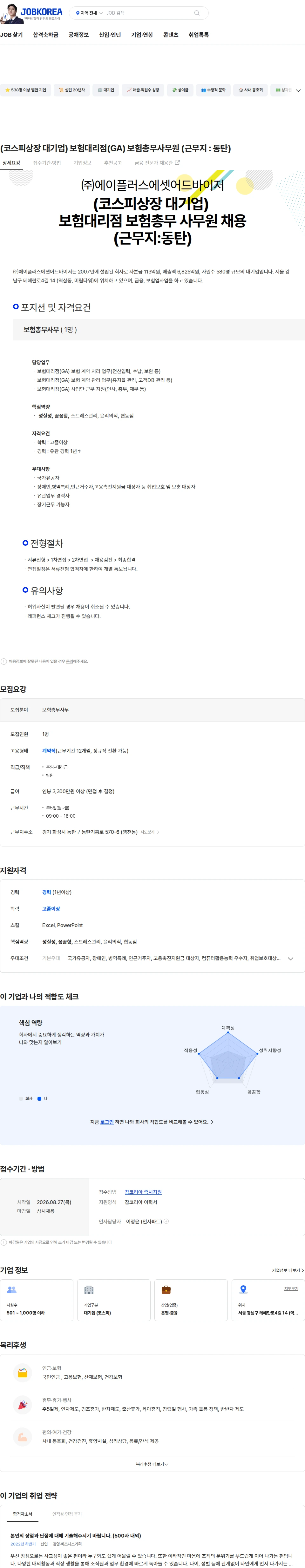Viewport: 305px width, 1568px height.
Task: Click the 성취지향성 radar chart label
Action: tap(270, 1051)
